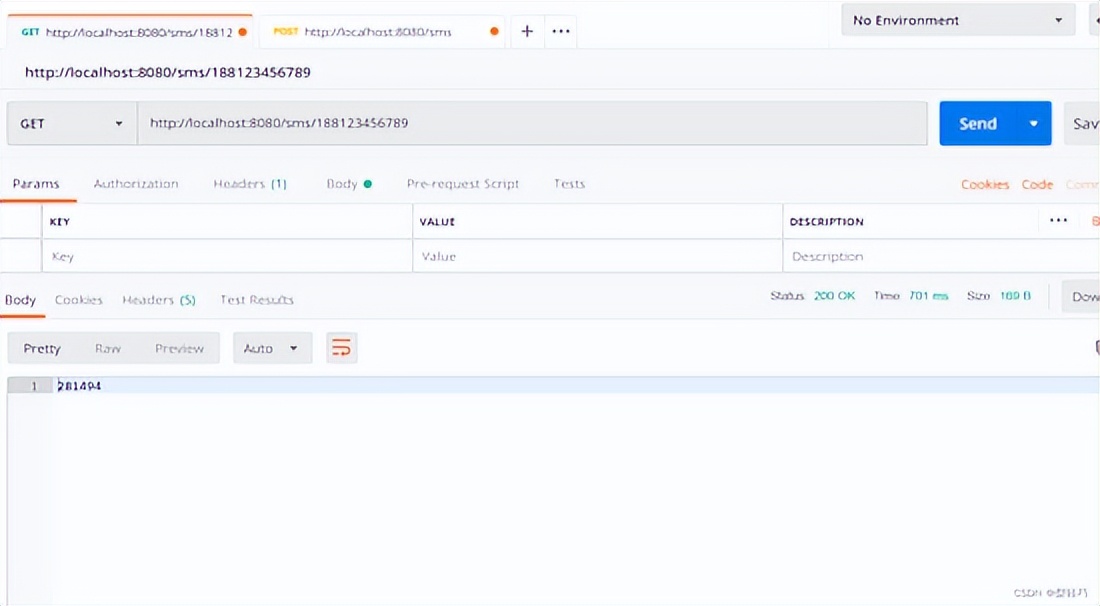Switch response view to Pretty
This screenshot has height=606, width=1100.
click(x=42, y=348)
